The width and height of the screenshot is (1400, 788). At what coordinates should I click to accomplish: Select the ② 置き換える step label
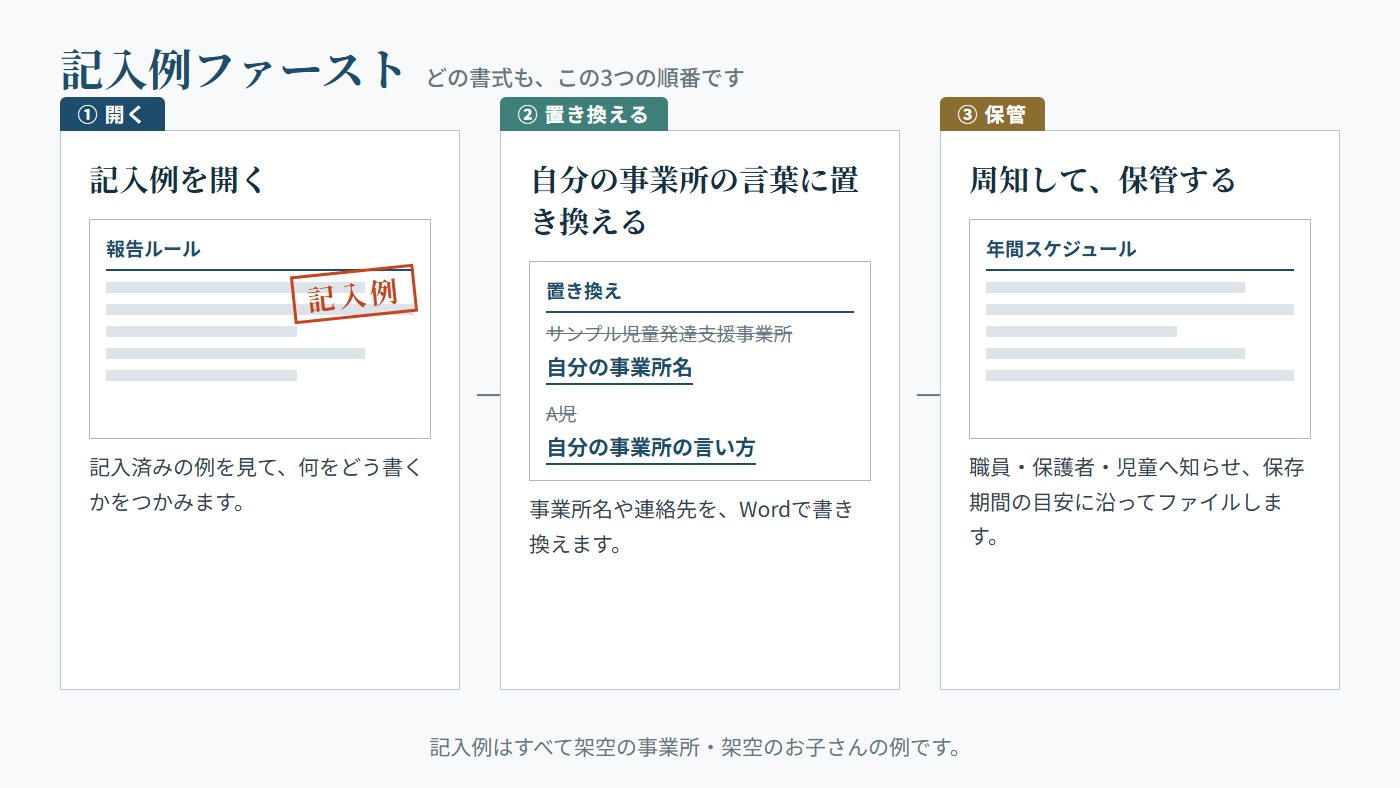pos(584,114)
